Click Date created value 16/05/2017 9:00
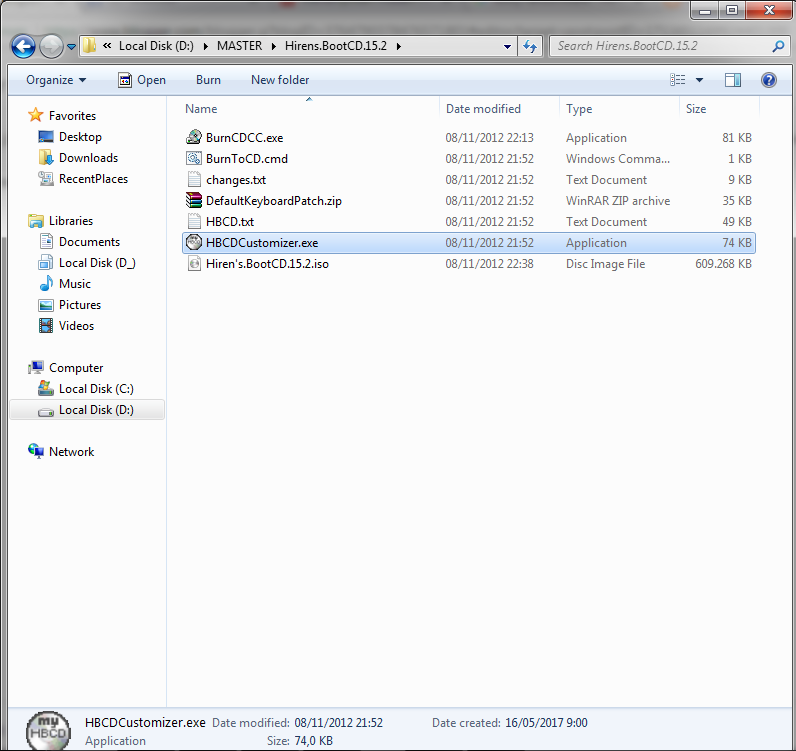The width and height of the screenshot is (796, 751). (546, 723)
